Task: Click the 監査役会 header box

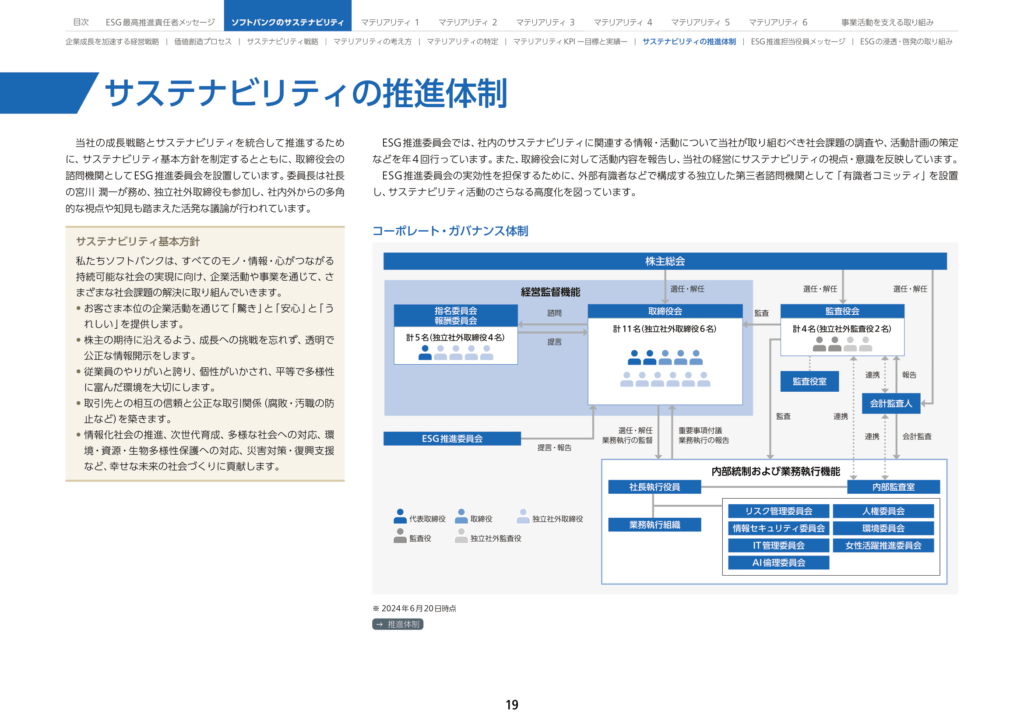Action: pyautogui.click(x=842, y=311)
